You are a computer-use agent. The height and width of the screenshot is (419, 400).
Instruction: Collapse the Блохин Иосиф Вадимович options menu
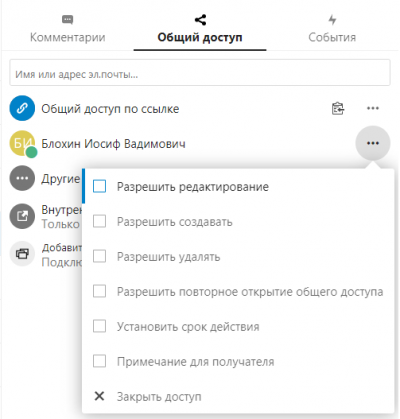click(x=373, y=143)
